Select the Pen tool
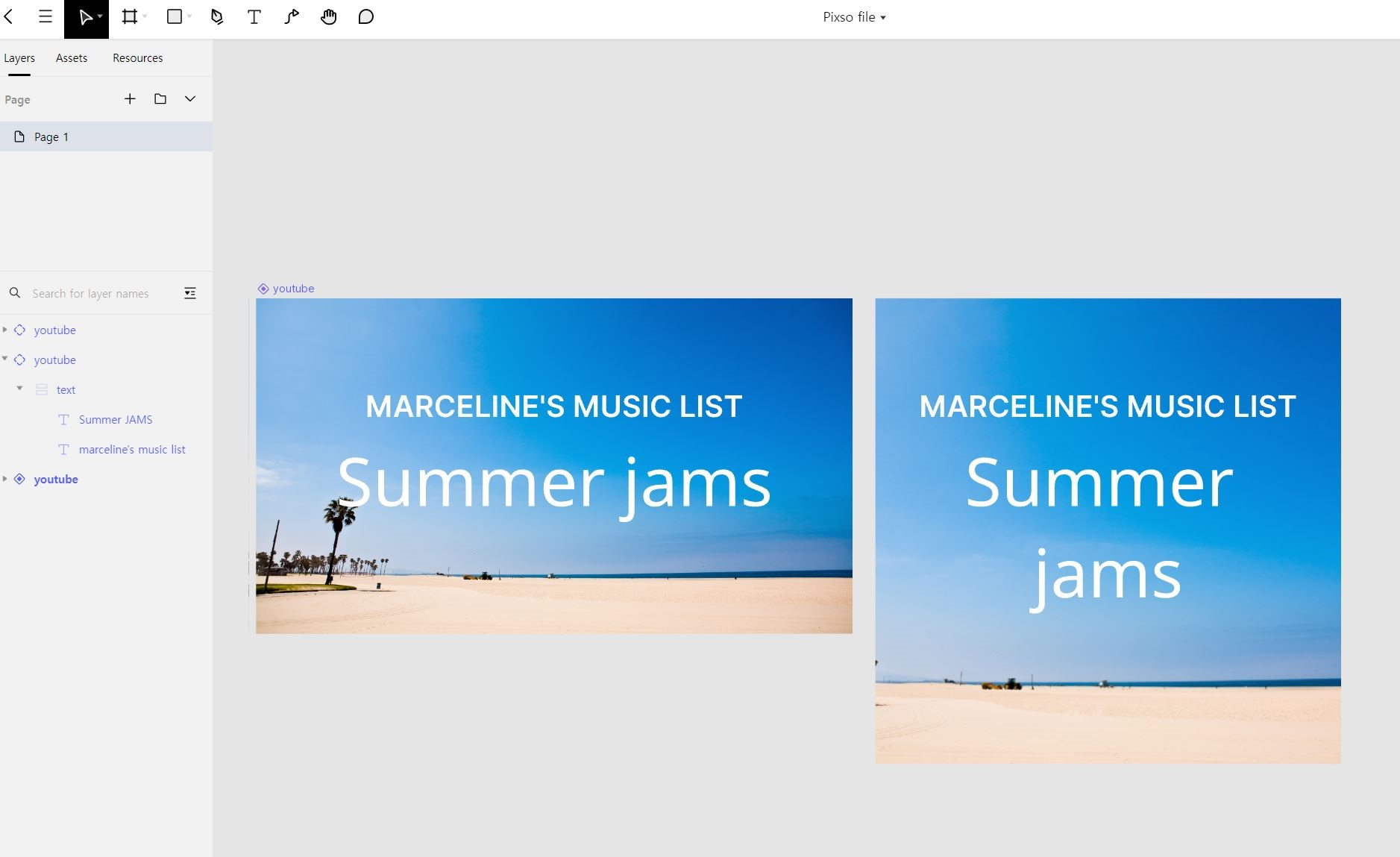This screenshot has height=857, width=1400. coord(217,17)
